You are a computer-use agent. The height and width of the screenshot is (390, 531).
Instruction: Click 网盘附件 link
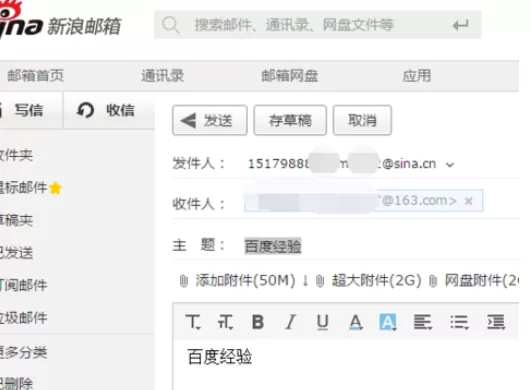pos(482,281)
